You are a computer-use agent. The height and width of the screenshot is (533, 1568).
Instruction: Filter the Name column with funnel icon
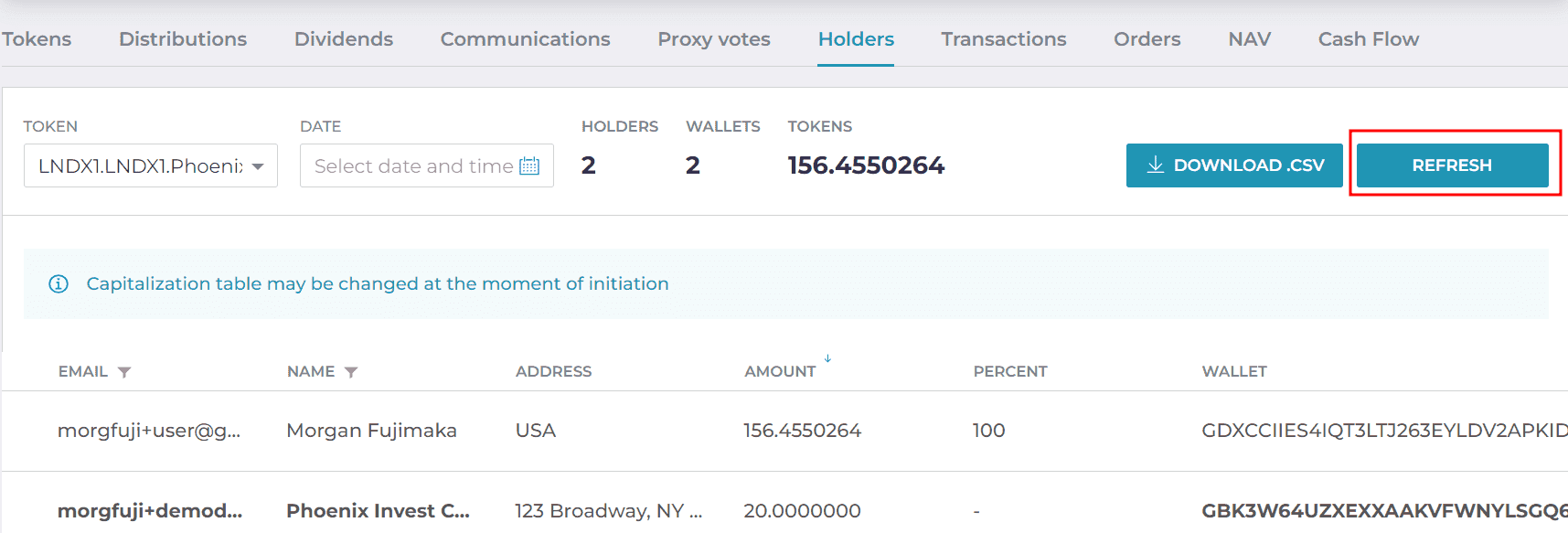click(351, 372)
